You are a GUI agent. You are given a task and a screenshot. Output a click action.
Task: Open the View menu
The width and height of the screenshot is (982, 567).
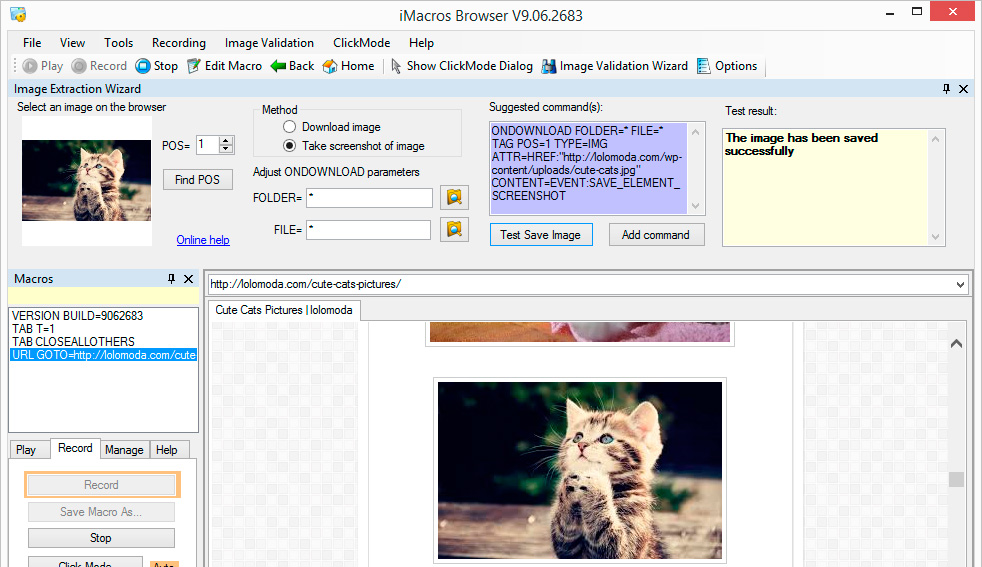72,43
